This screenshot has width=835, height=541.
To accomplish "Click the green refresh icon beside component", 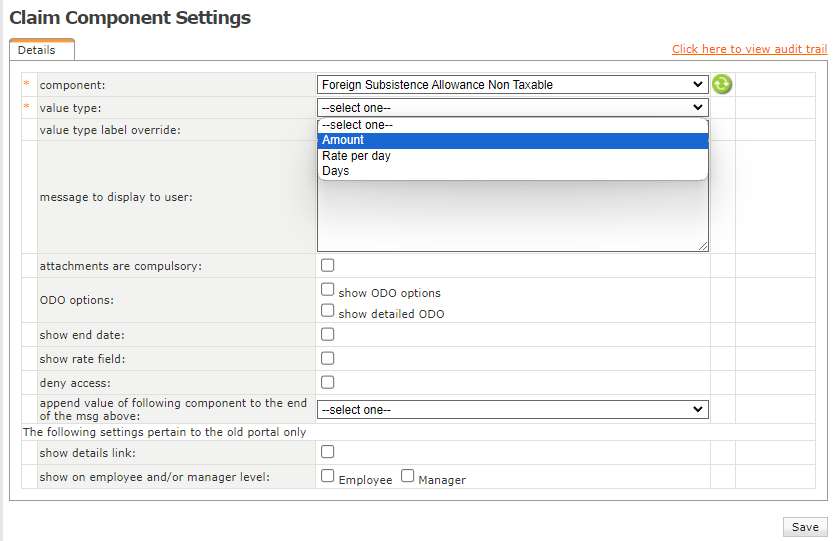I will 722,85.
